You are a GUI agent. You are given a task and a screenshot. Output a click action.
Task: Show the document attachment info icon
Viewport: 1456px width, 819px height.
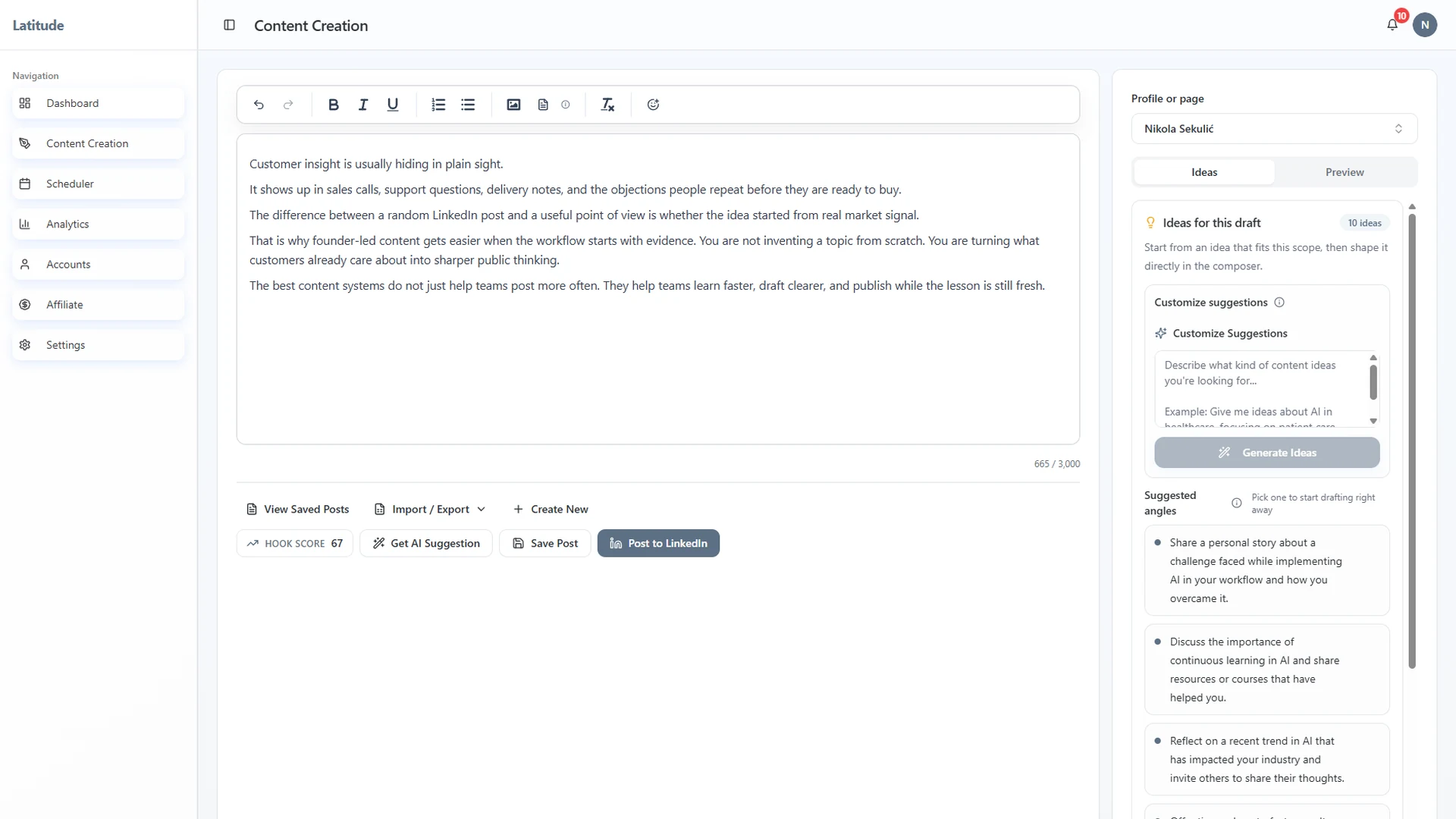point(566,105)
